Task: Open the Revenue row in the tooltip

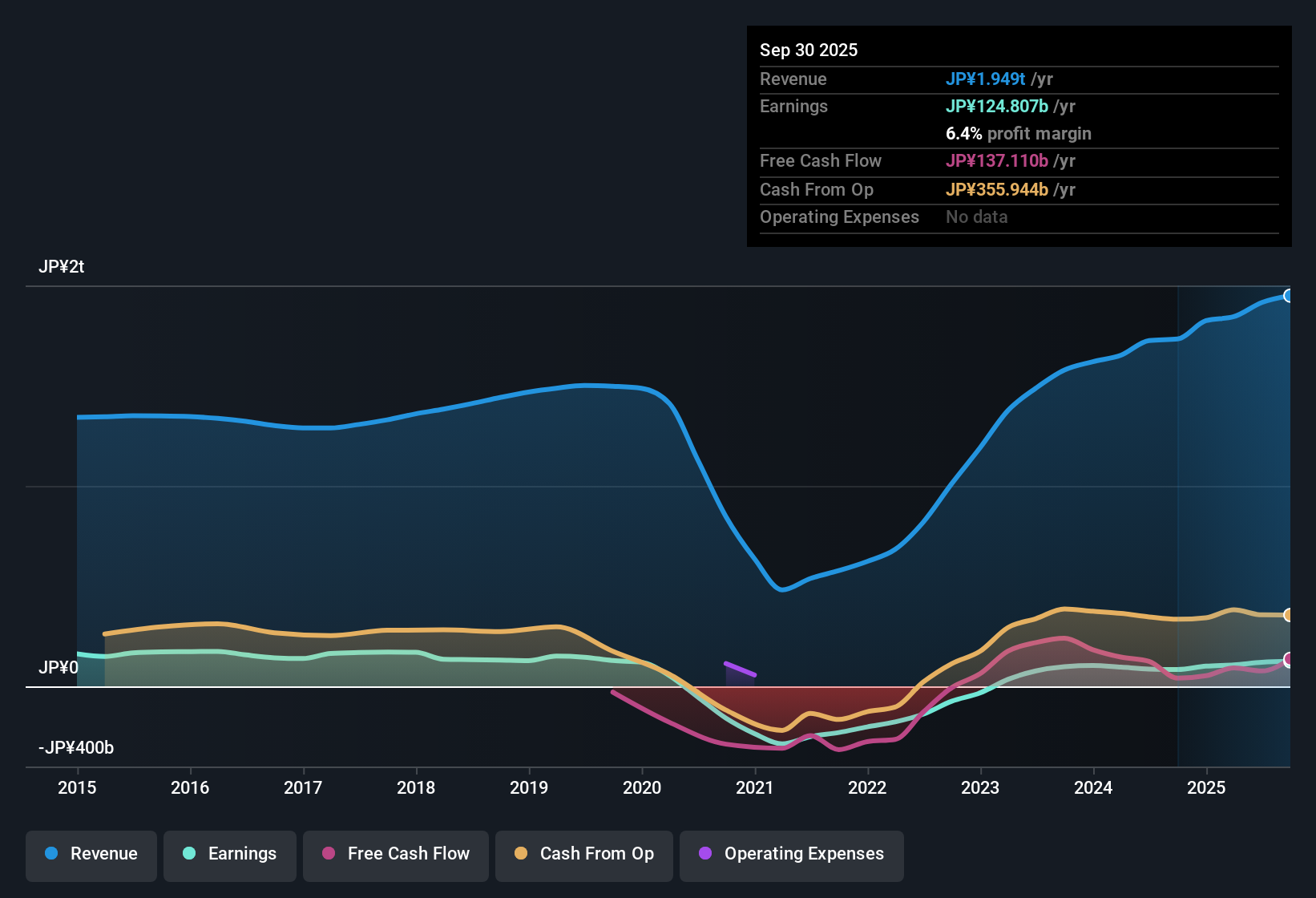Action: [793, 79]
